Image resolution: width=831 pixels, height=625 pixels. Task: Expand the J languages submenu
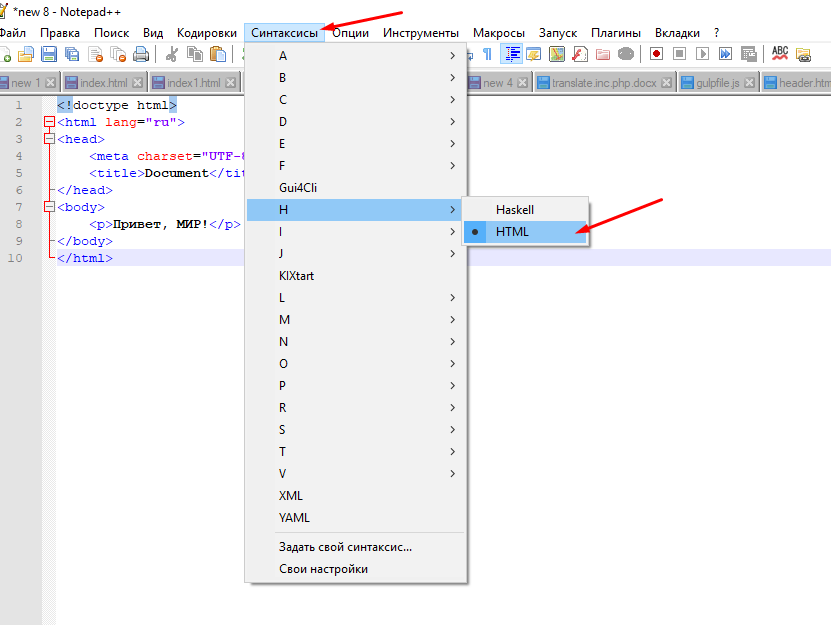[356, 254]
